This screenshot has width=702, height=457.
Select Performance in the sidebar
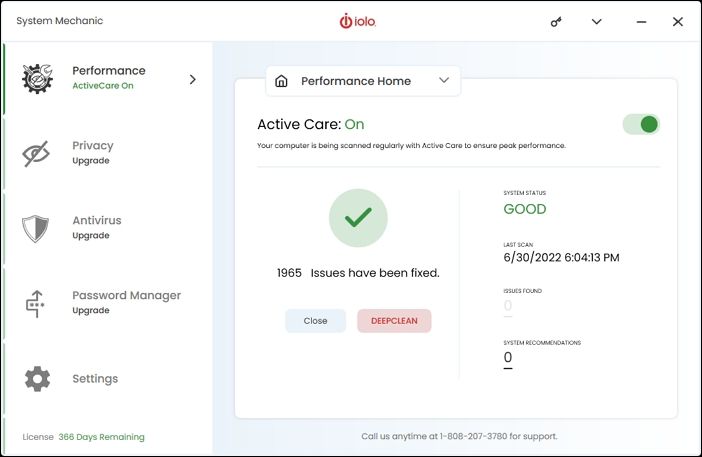pyautogui.click(x=108, y=78)
